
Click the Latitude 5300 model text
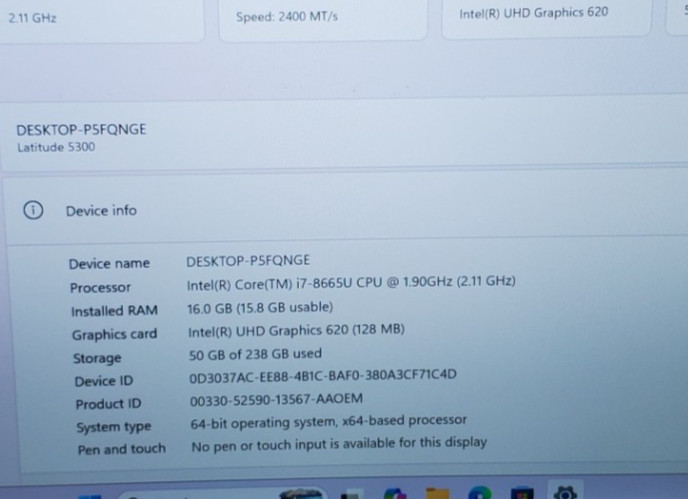pos(56,147)
